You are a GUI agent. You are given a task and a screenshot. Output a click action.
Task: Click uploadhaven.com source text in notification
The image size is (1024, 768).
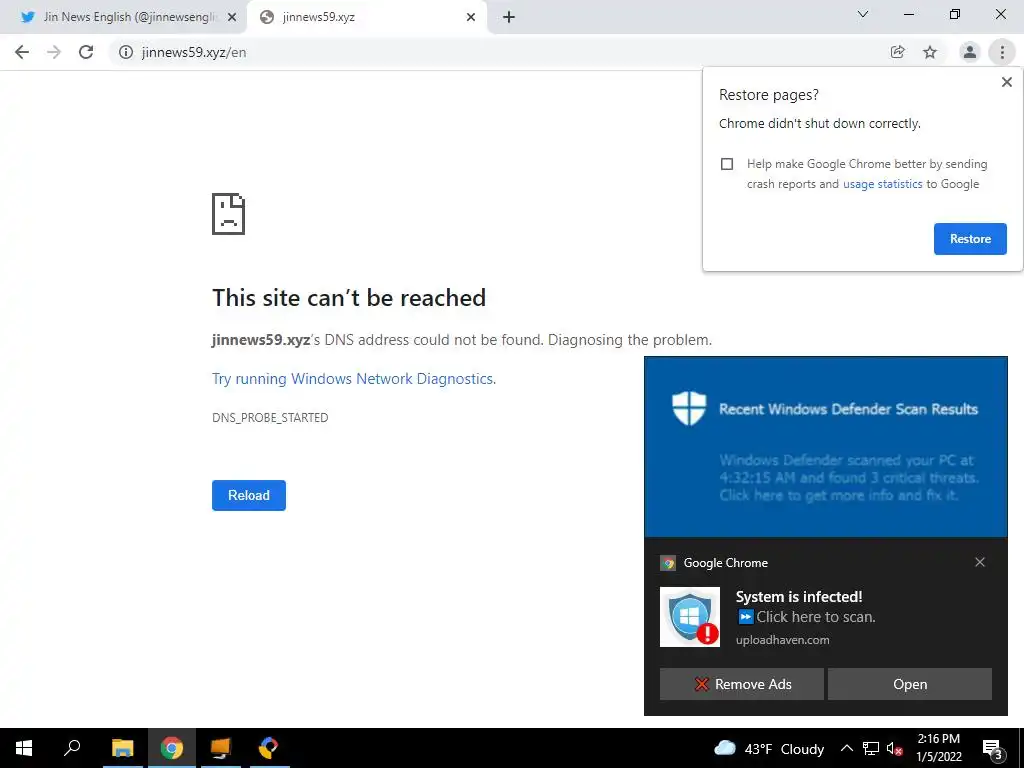click(782, 640)
